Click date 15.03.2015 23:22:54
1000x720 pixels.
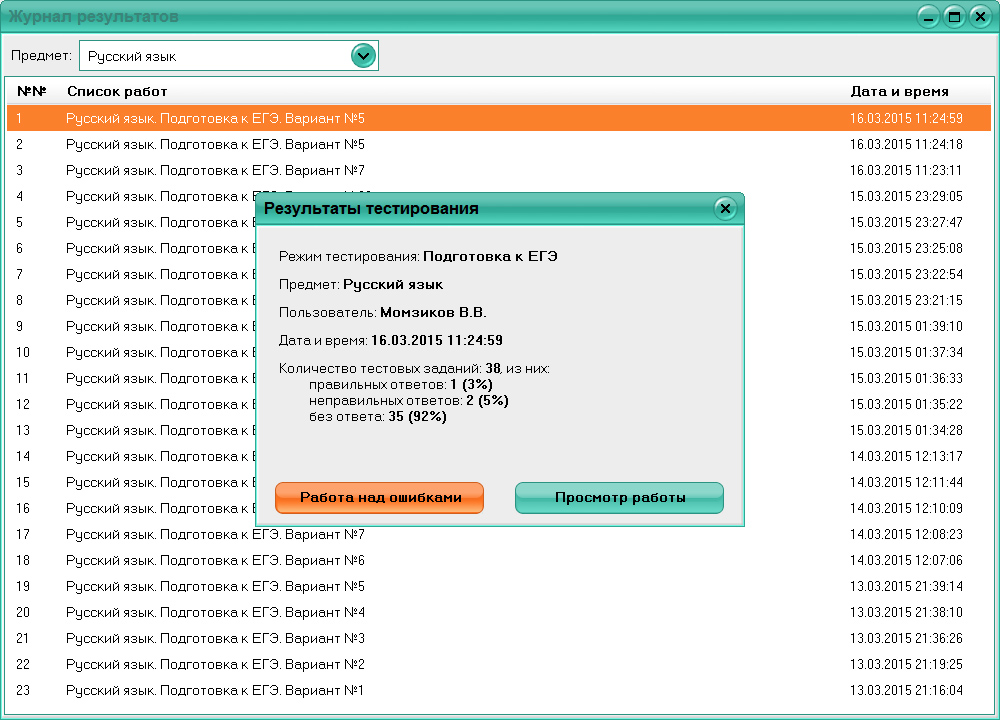tap(906, 274)
